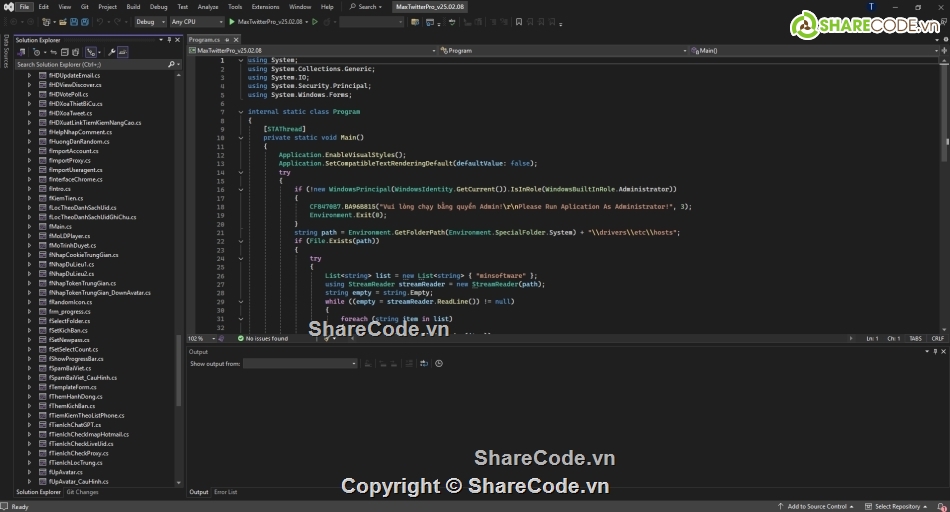Pin the Program.cs tab
Viewport: 950px width, 512px height.
click(x=227, y=40)
